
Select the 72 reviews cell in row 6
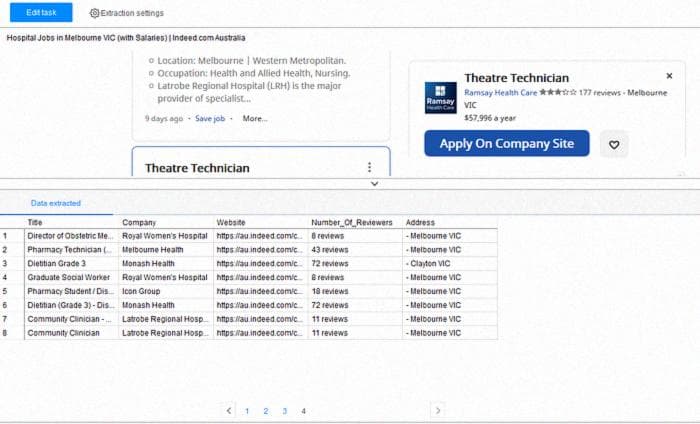(355, 305)
